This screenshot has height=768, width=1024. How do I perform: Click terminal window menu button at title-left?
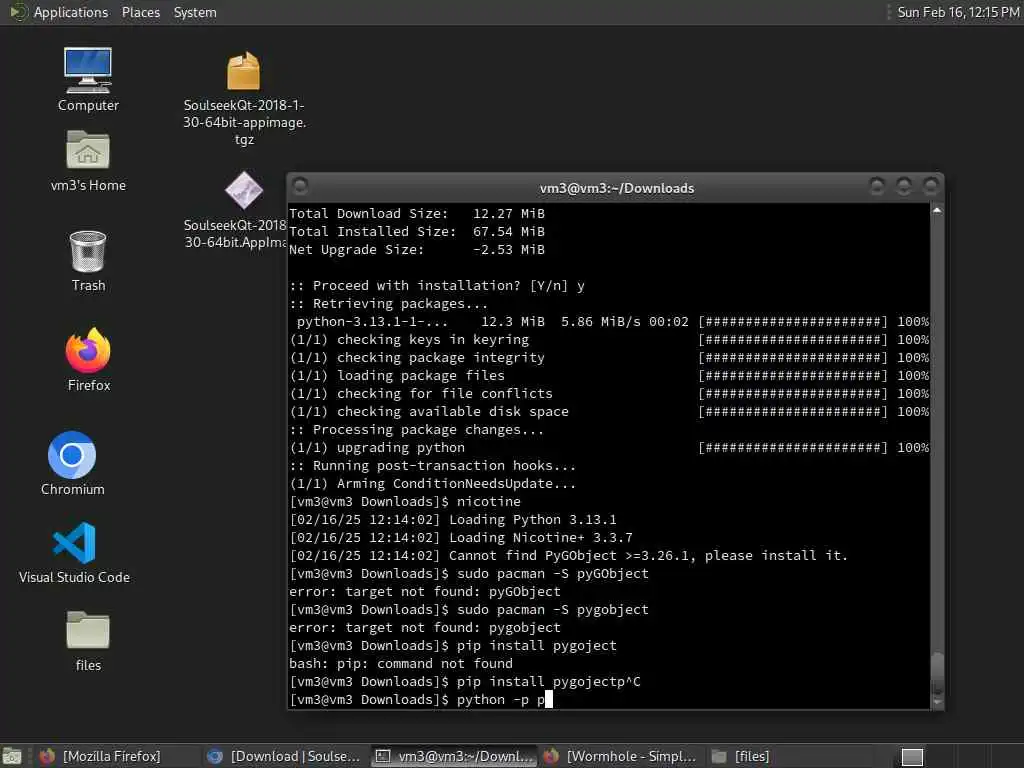click(300, 187)
